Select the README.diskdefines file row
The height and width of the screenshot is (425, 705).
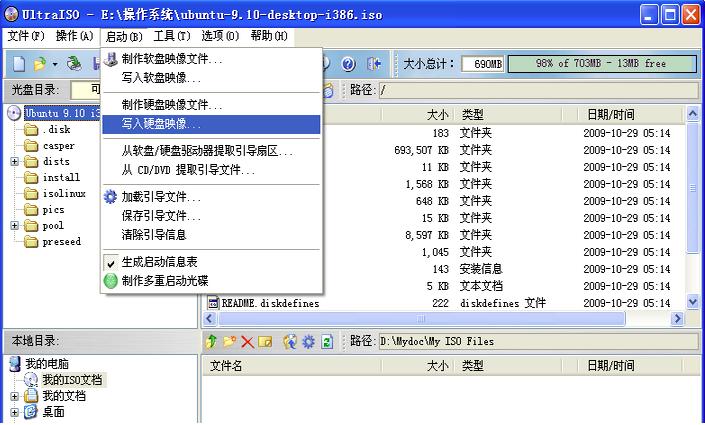443,303
